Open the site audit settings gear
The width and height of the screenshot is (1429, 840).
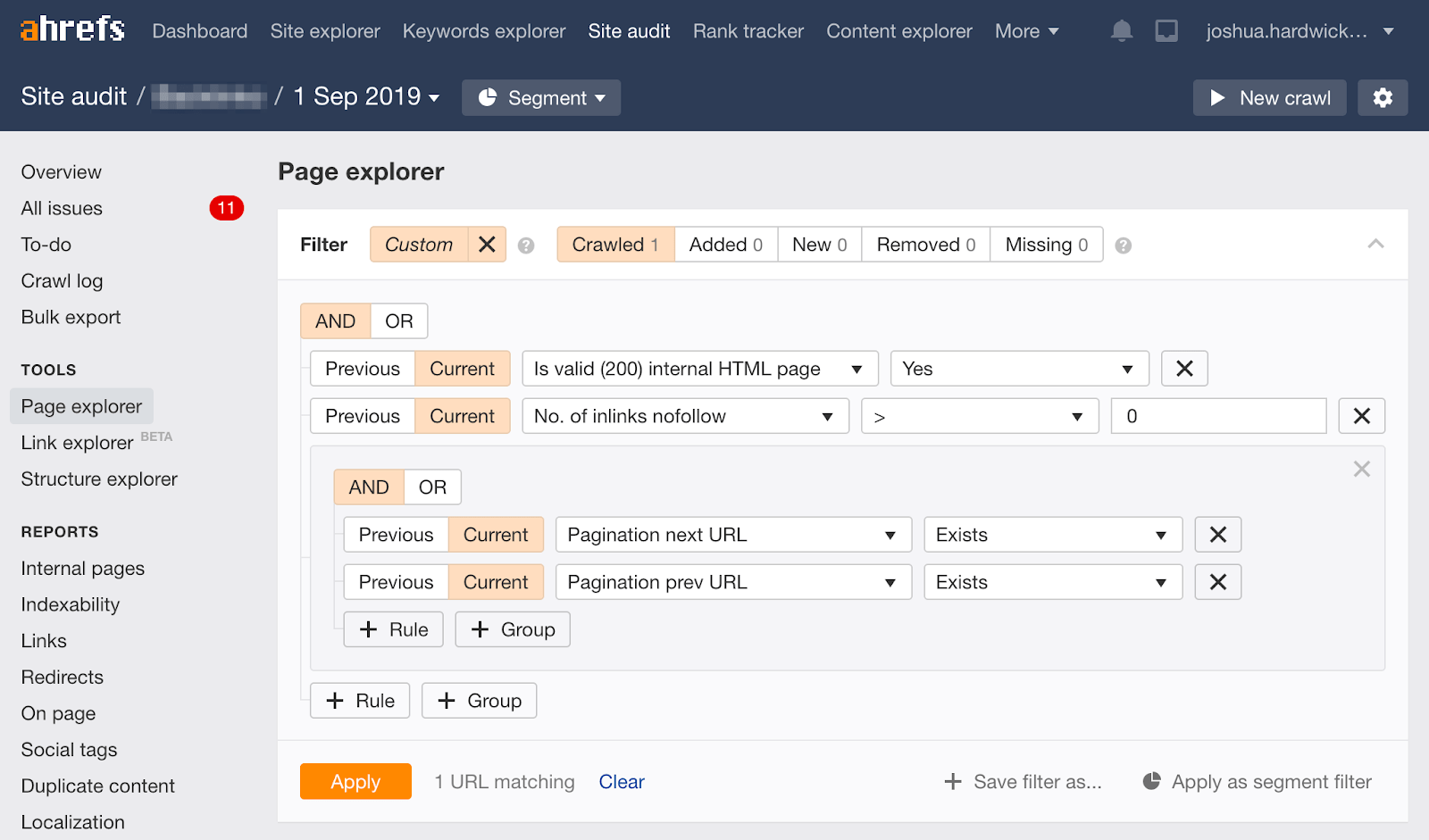(x=1383, y=97)
